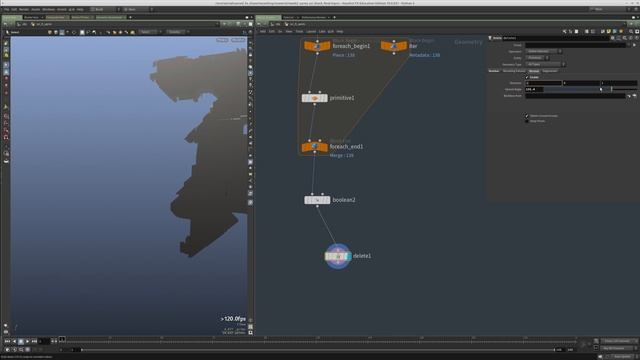Screen dimensions: 640x360
Task: Click the current frame number field
Action: click(x=44, y=341)
